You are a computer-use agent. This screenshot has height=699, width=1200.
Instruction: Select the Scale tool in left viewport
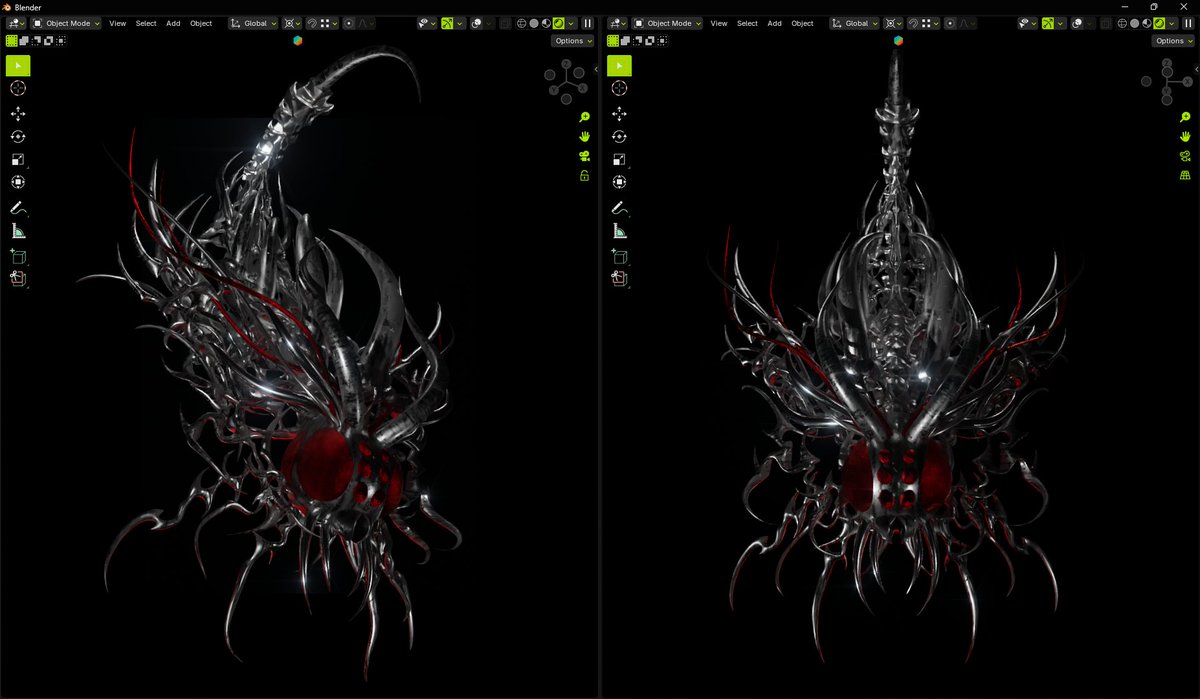point(18,160)
